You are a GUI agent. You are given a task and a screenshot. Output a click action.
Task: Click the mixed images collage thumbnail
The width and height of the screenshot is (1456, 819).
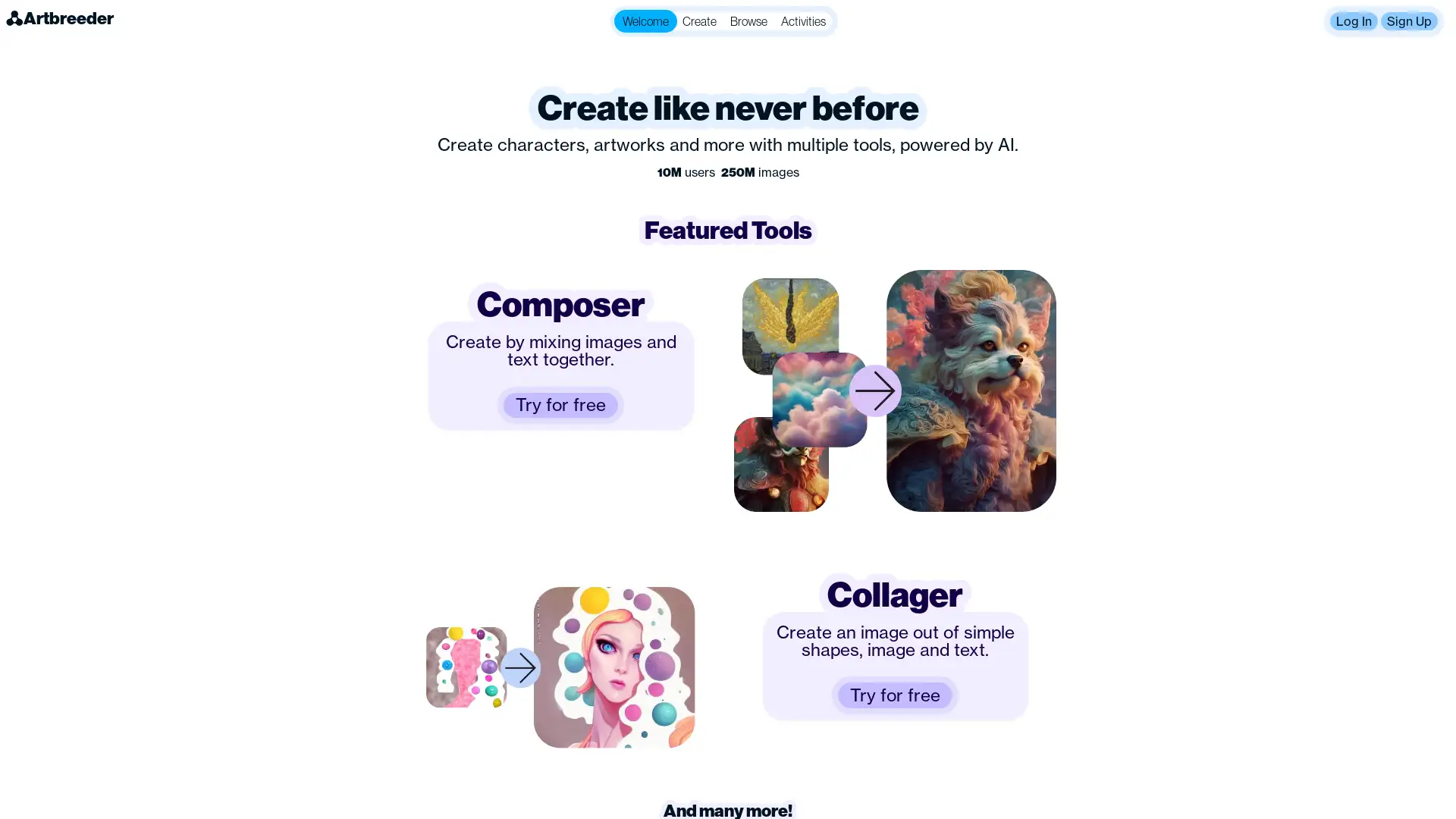tap(800, 390)
